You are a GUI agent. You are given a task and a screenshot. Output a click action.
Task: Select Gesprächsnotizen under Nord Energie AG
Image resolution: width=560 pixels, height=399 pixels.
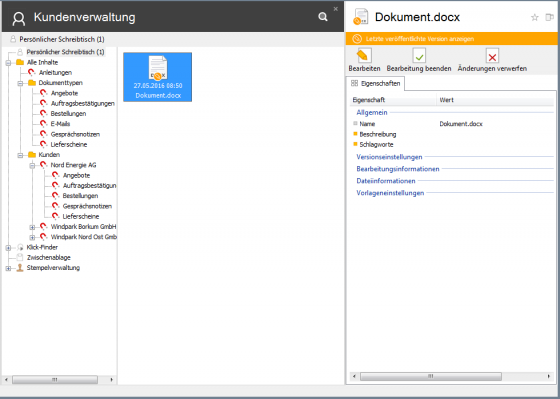(87, 206)
